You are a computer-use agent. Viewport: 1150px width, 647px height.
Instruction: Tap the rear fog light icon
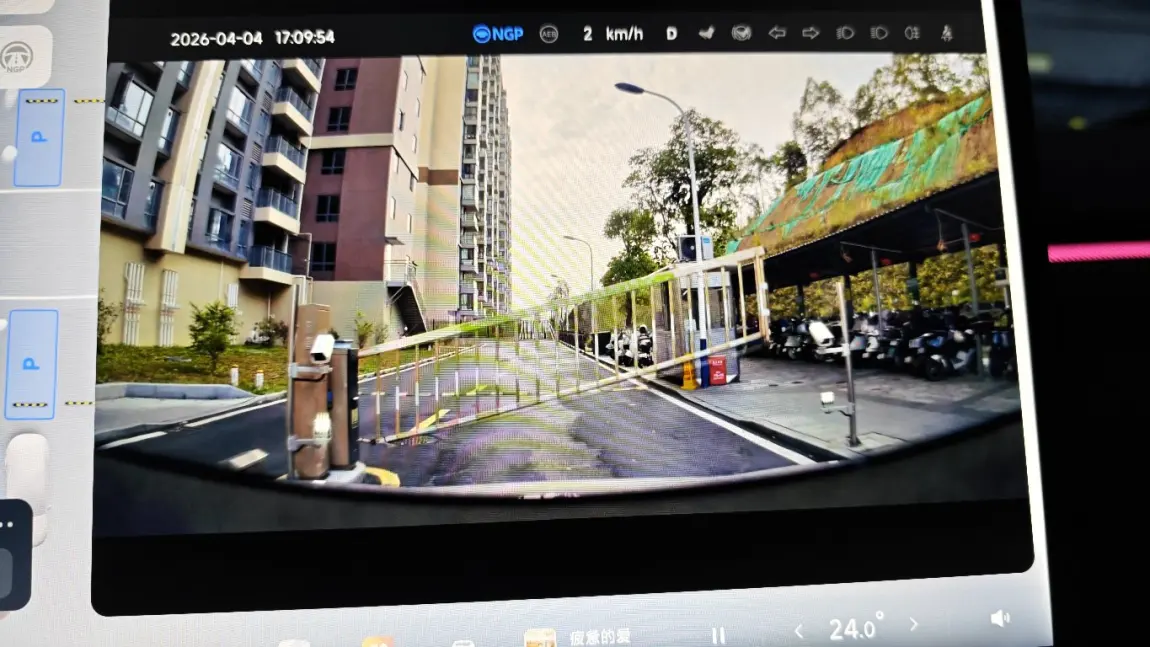coord(912,33)
